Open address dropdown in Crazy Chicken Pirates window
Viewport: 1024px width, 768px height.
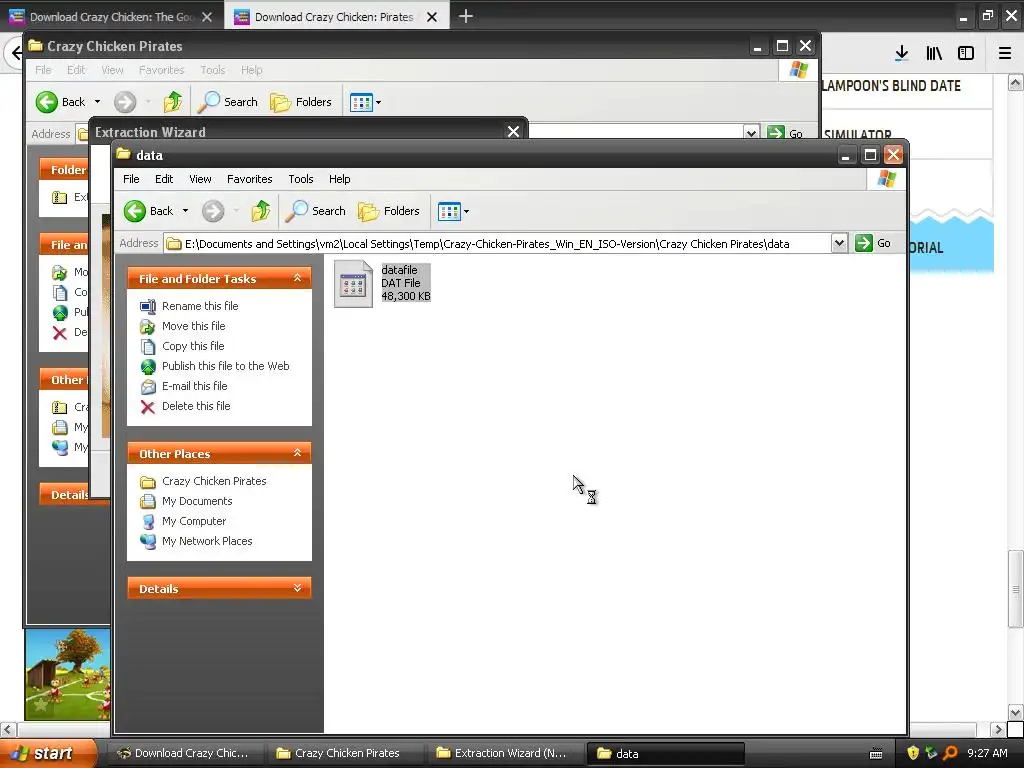[751, 133]
